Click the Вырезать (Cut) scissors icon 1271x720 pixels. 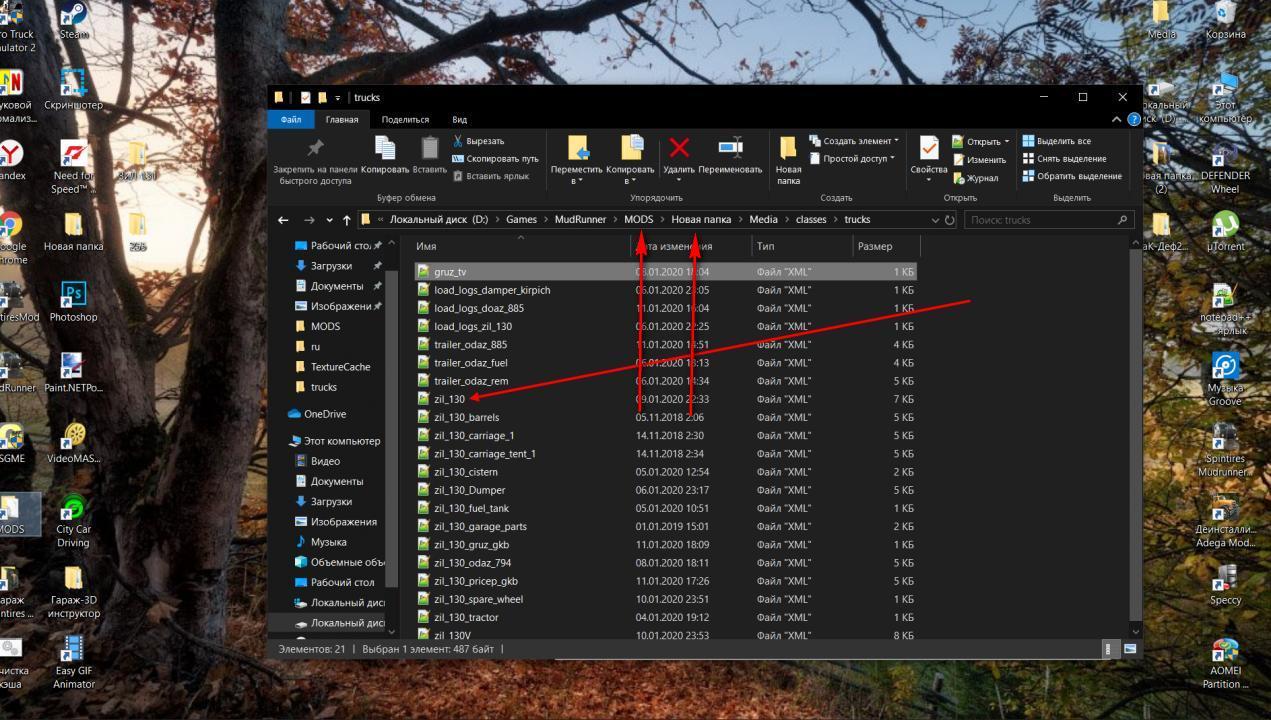click(458, 141)
